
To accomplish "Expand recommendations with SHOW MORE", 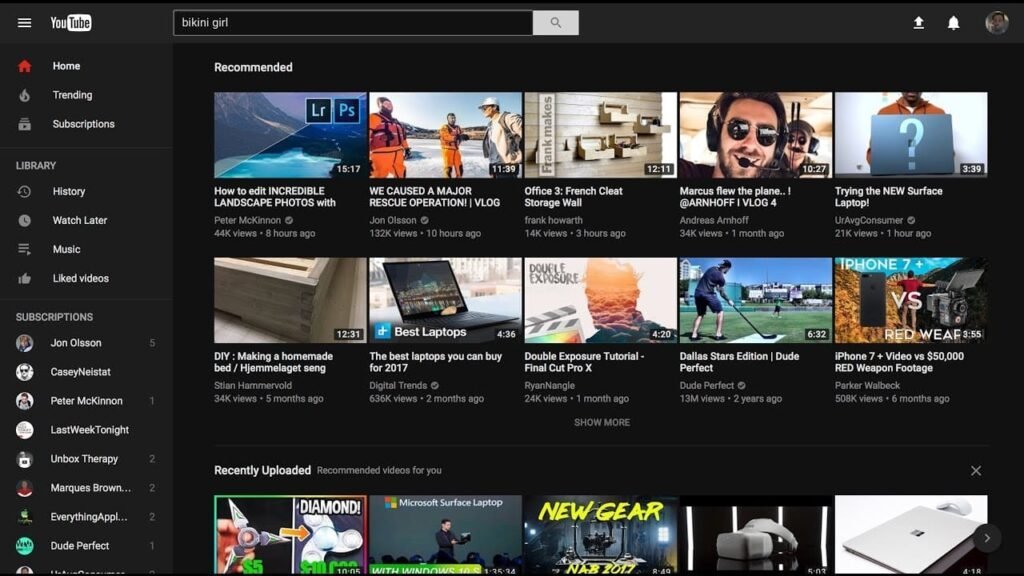I will pos(603,422).
